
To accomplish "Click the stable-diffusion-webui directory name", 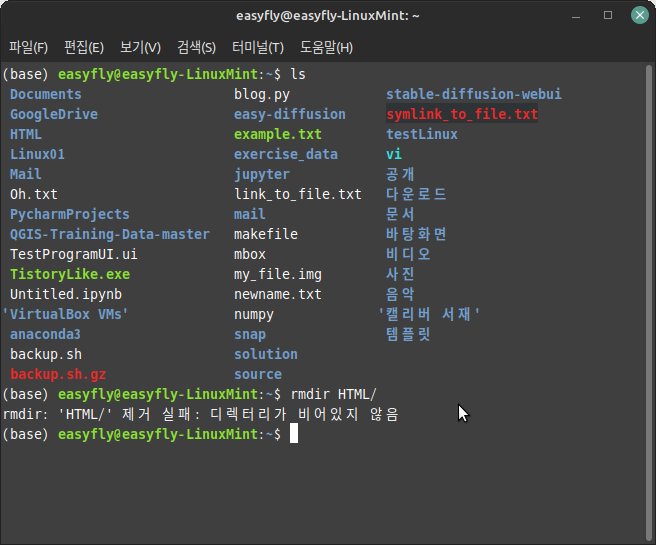I will coord(474,94).
